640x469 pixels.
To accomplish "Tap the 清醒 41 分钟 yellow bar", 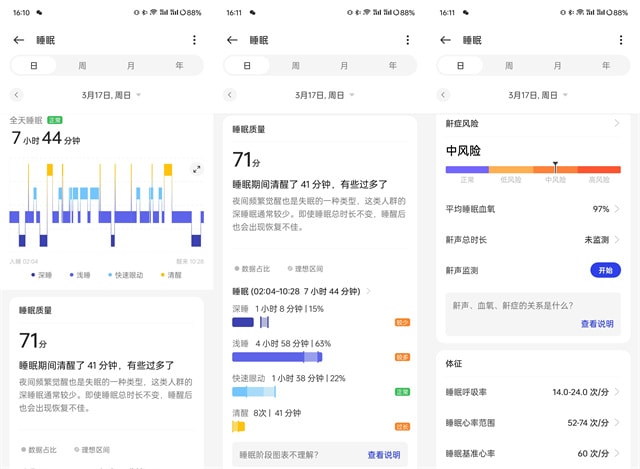I will [238, 427].
